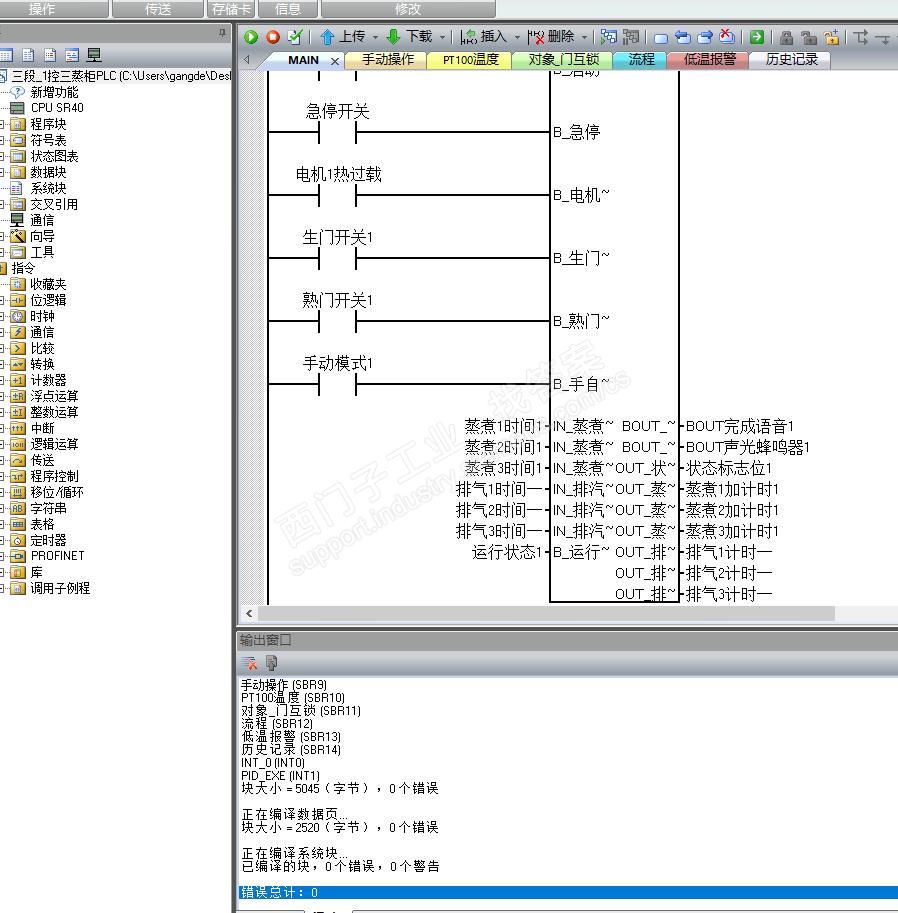Remove all bookmarks icon with red X

pos(727,37)
